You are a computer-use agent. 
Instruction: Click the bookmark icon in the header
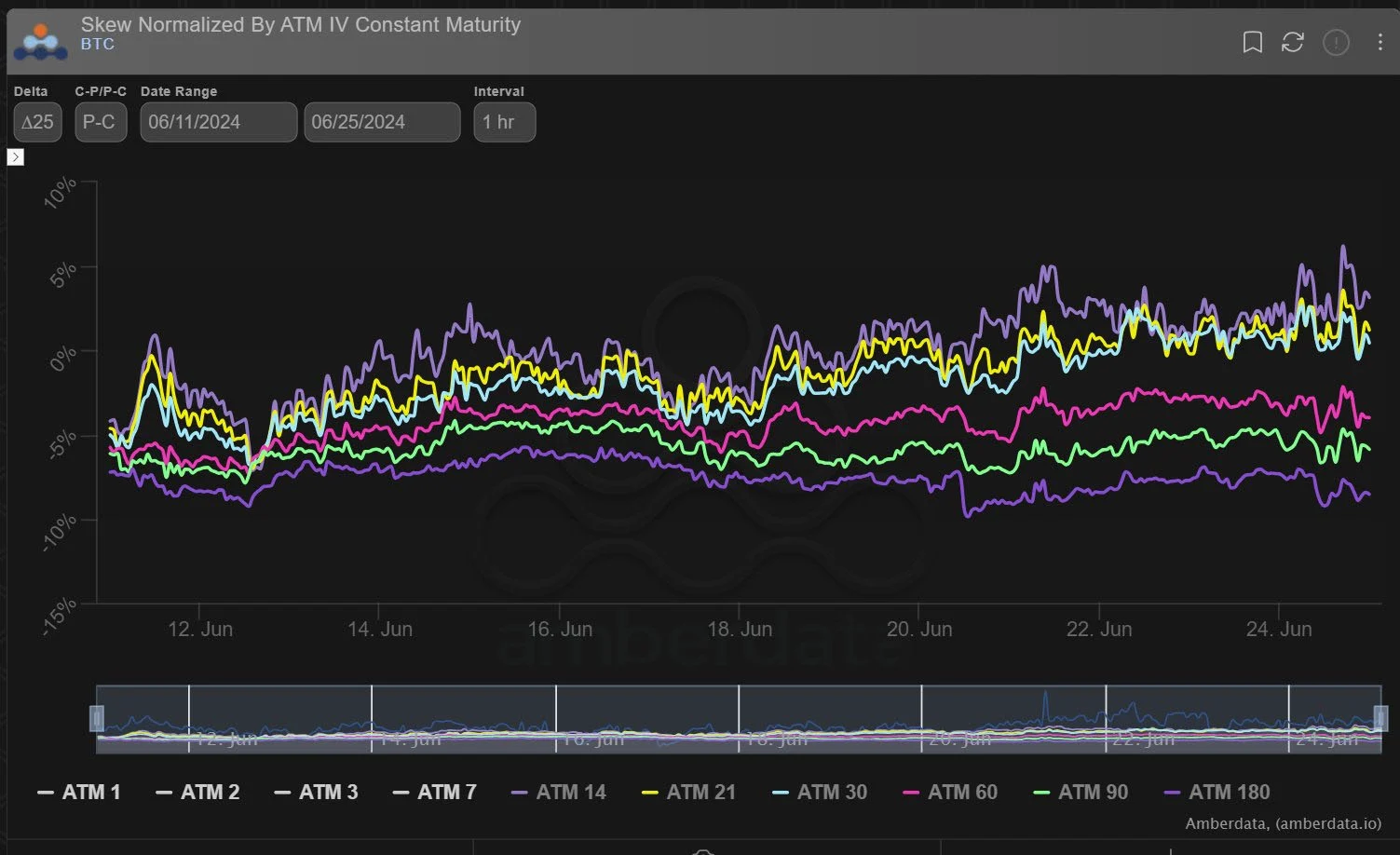pos(1253,42)
